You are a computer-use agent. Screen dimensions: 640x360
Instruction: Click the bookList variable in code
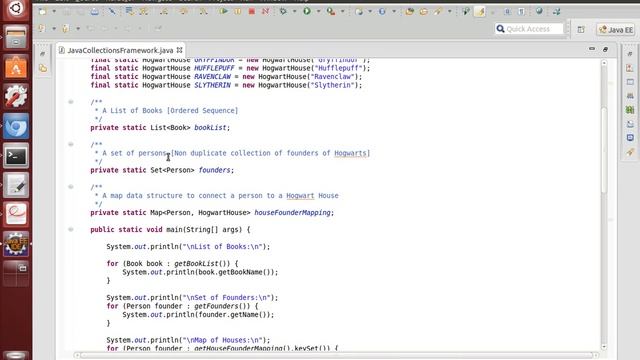click(210, 127)
